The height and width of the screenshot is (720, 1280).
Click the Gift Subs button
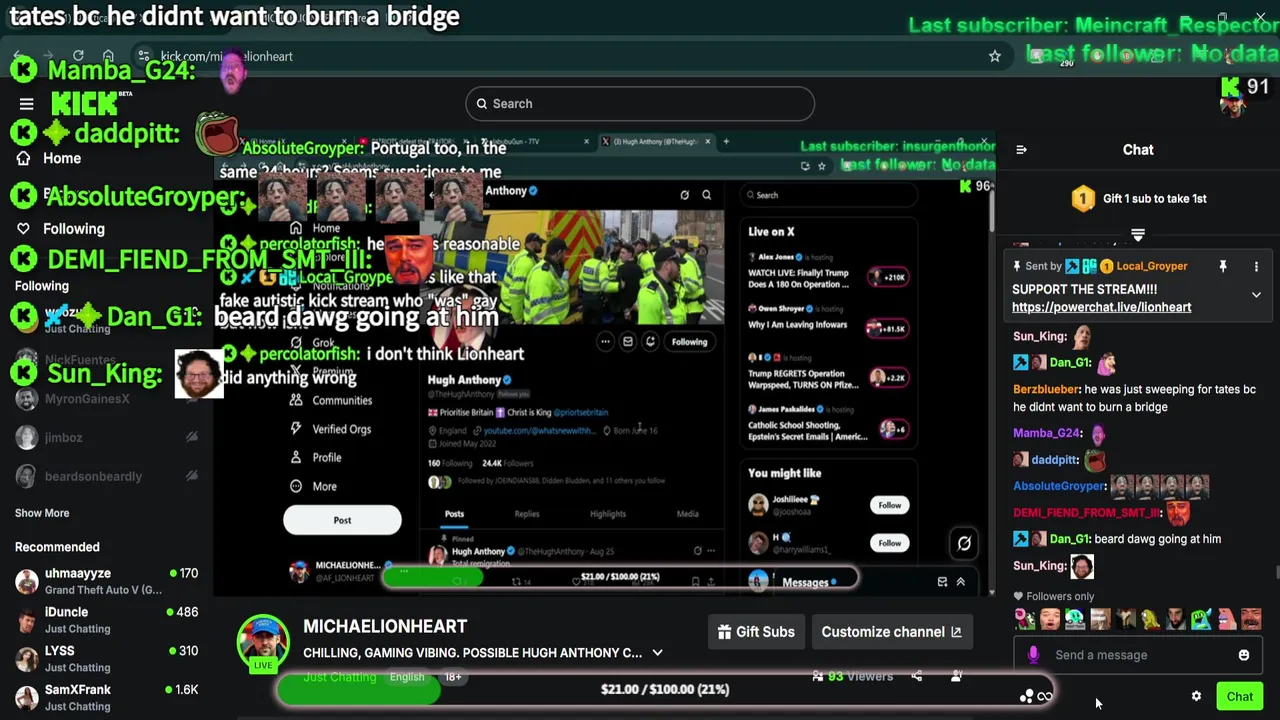tap(757, 632)
